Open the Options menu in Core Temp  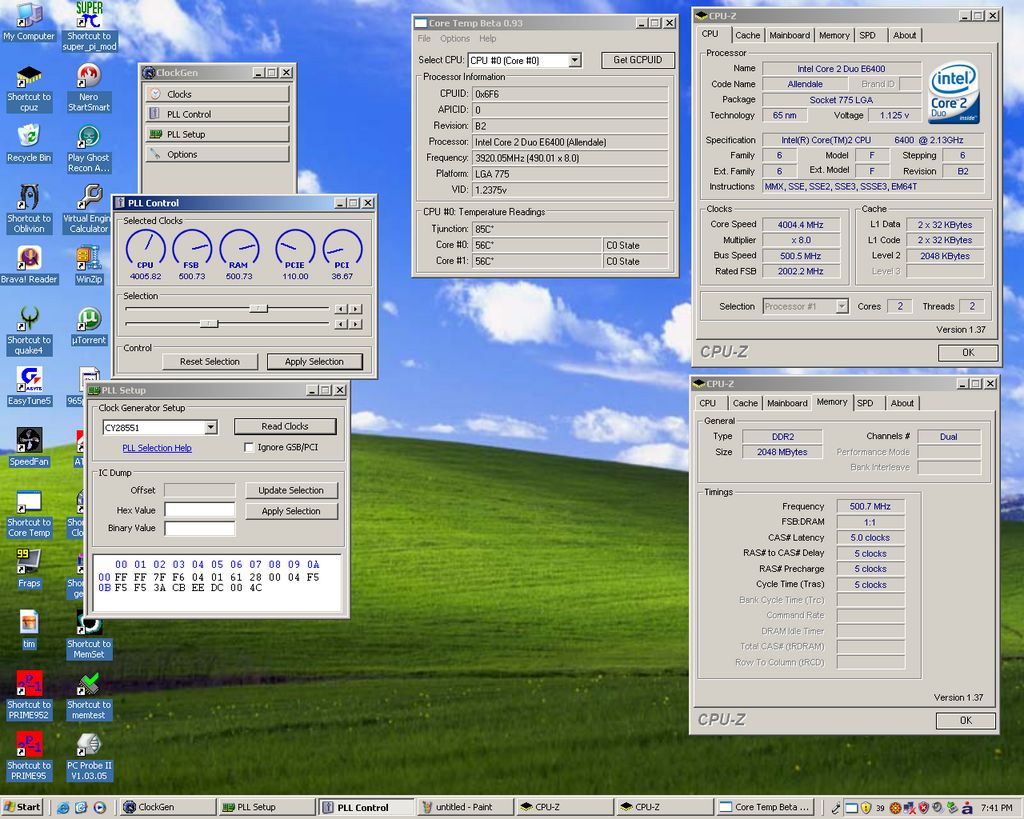[454, 39]
